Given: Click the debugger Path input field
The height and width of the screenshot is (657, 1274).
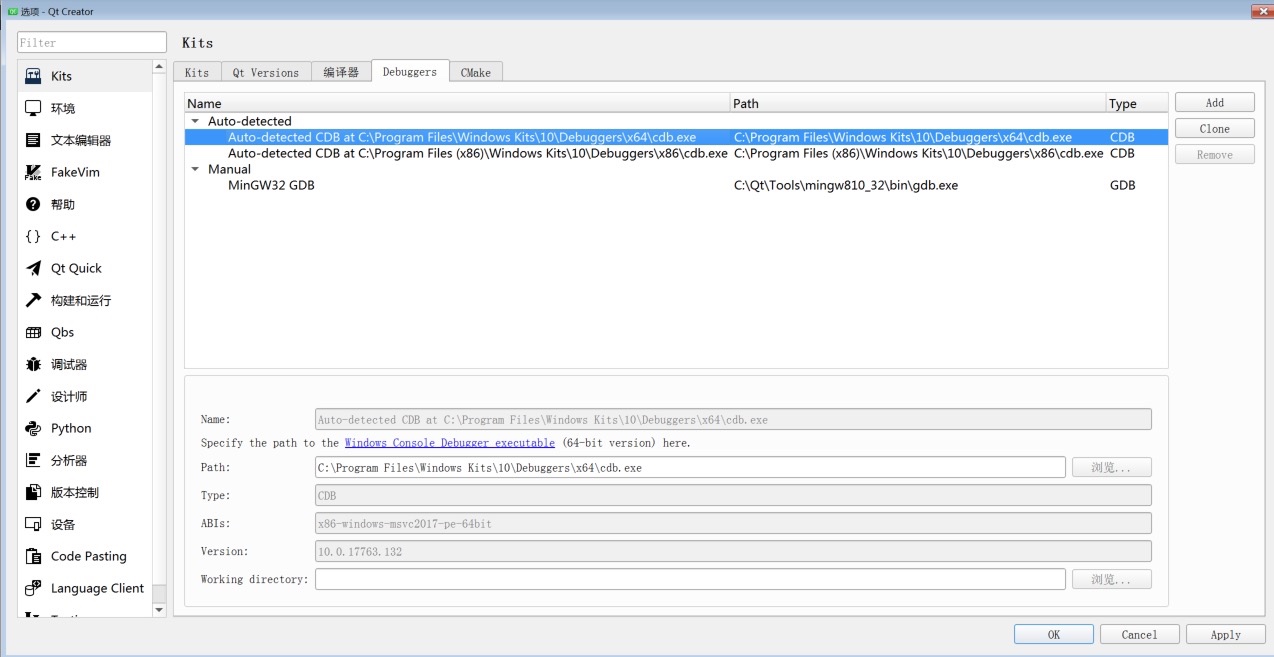Looking at the screenshot, I should 690,467.
